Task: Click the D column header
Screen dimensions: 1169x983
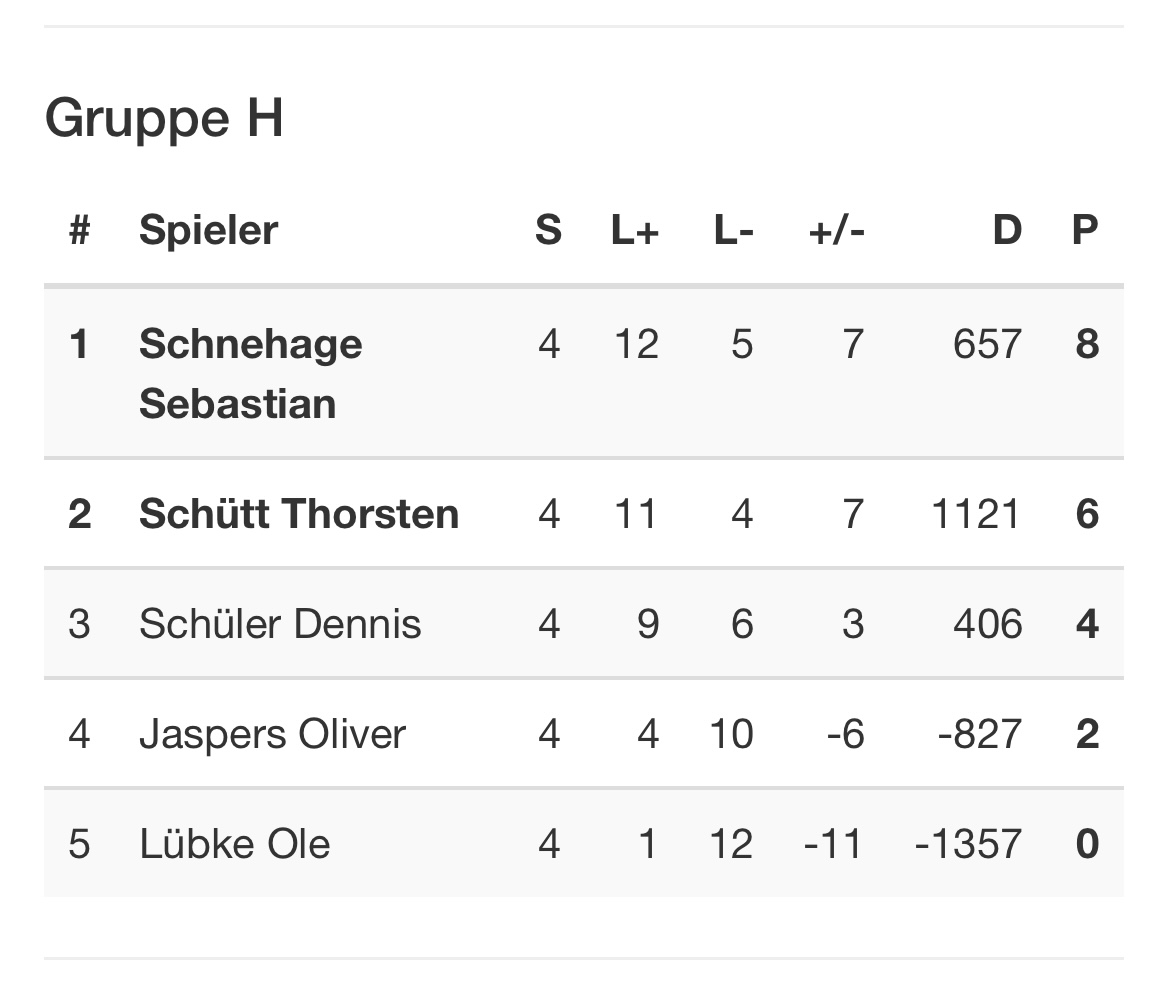Action: click(1006, 230)
